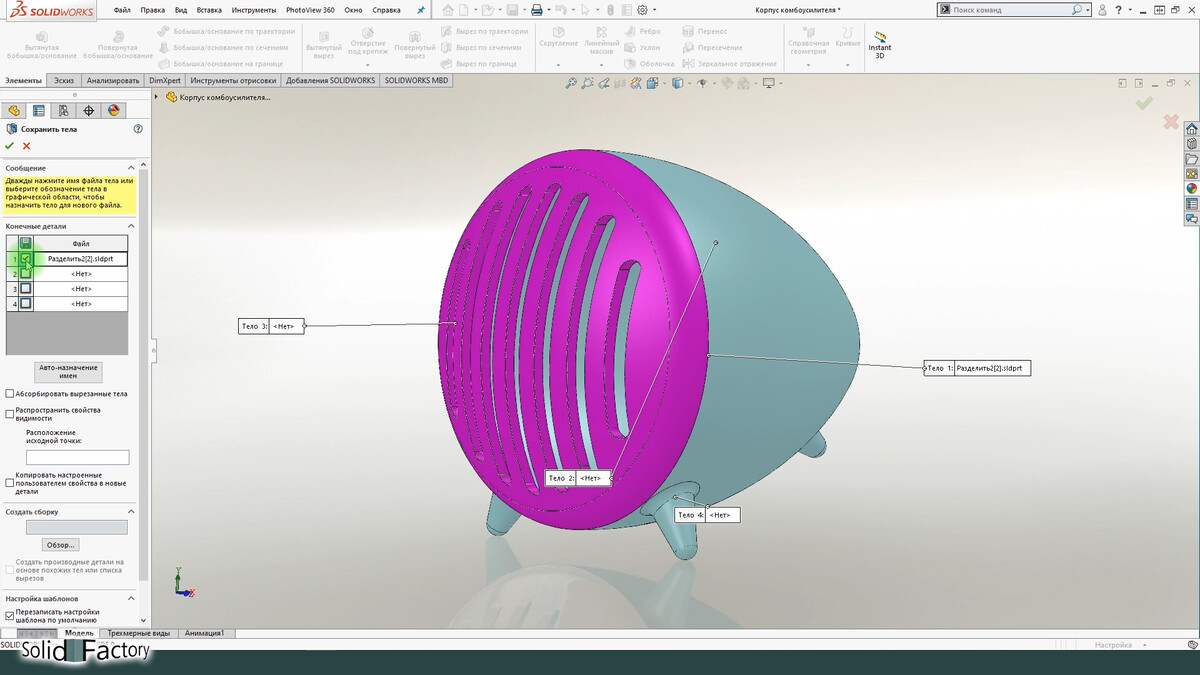Open the DisplayManager color ball tab
Screen dimensions: 1200x675
click(x=113, y=111)
